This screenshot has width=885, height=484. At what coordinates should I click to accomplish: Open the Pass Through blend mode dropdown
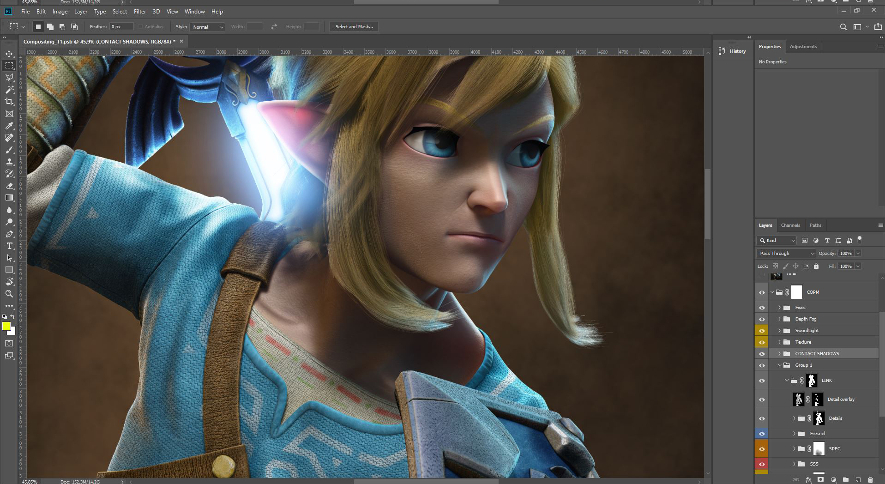[786, 253]
